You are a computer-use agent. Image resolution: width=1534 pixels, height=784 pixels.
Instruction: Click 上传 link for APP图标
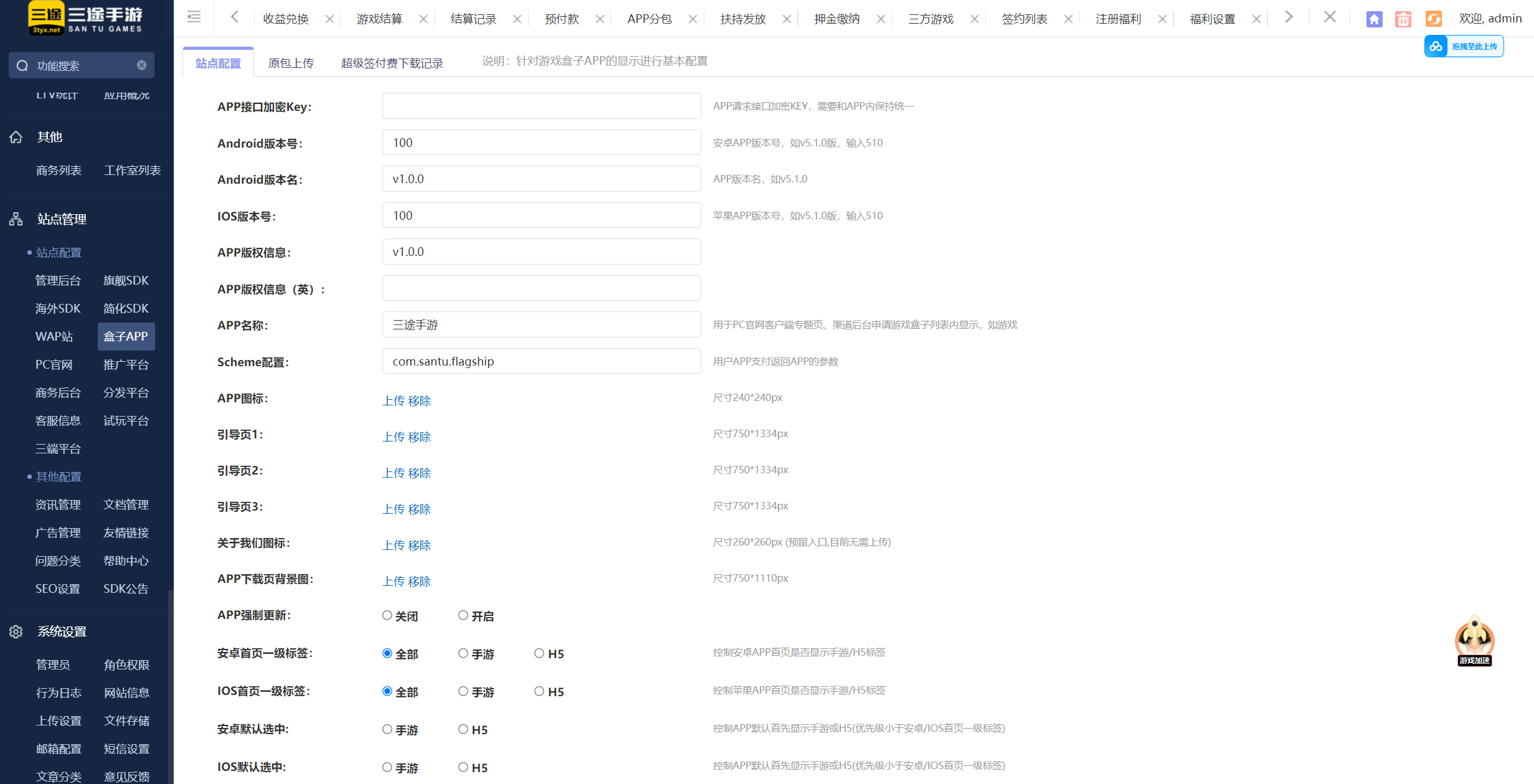click(394, 400)
